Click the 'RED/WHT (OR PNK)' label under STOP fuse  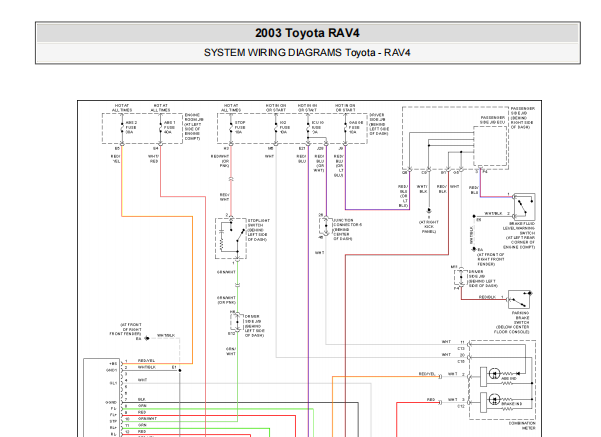[x=220, y=161]
